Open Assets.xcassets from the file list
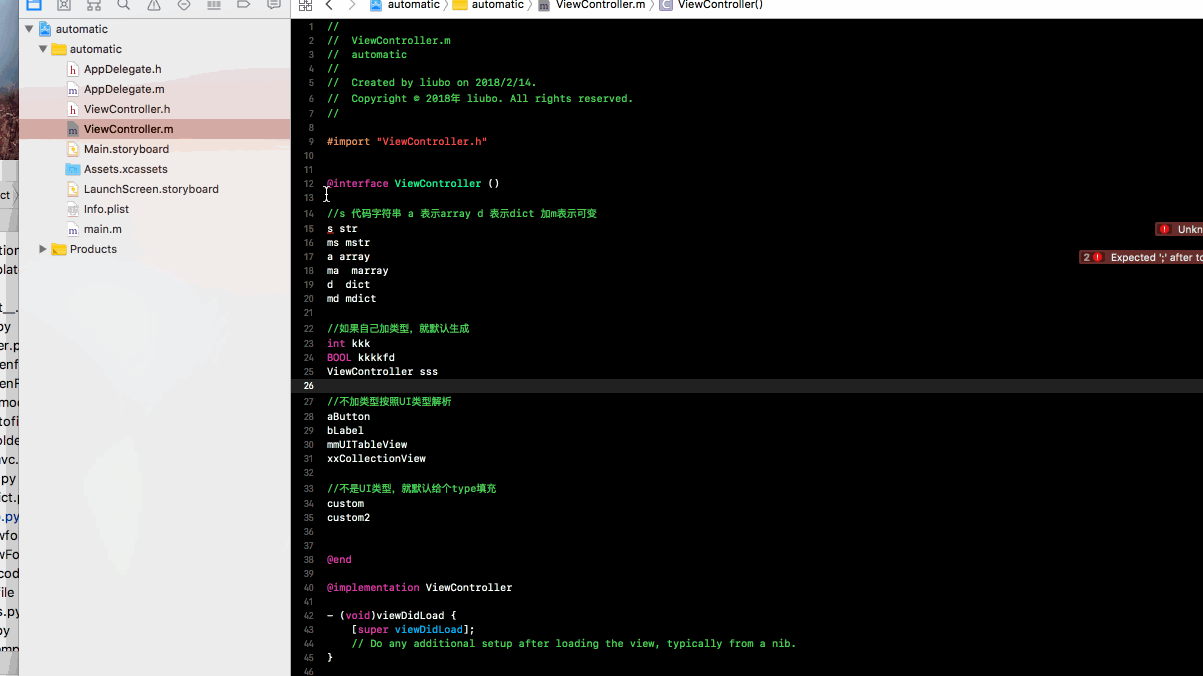This screenshot has width=1203, height=676. (x=154, y=169)
